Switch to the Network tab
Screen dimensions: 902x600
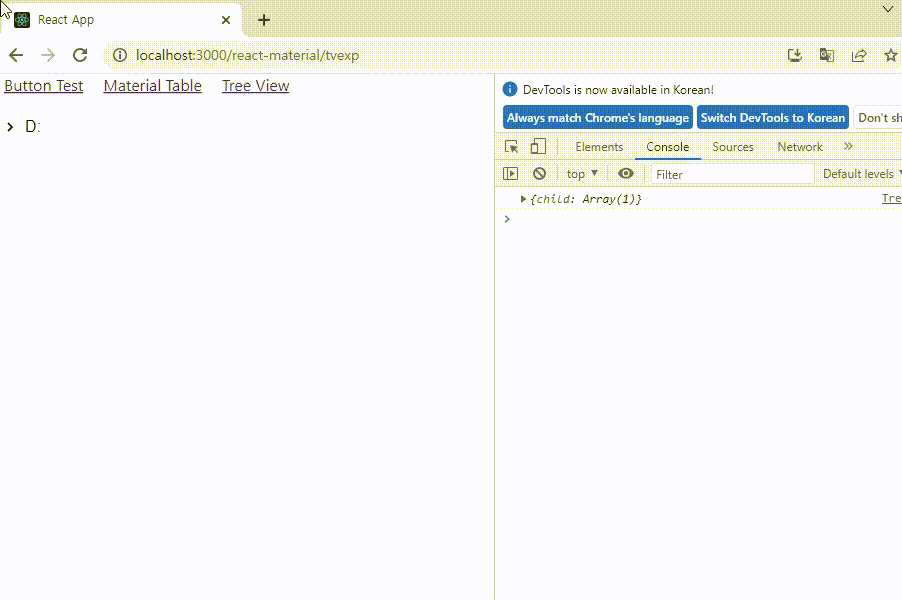pyautogui.click(x=800, y=147)
